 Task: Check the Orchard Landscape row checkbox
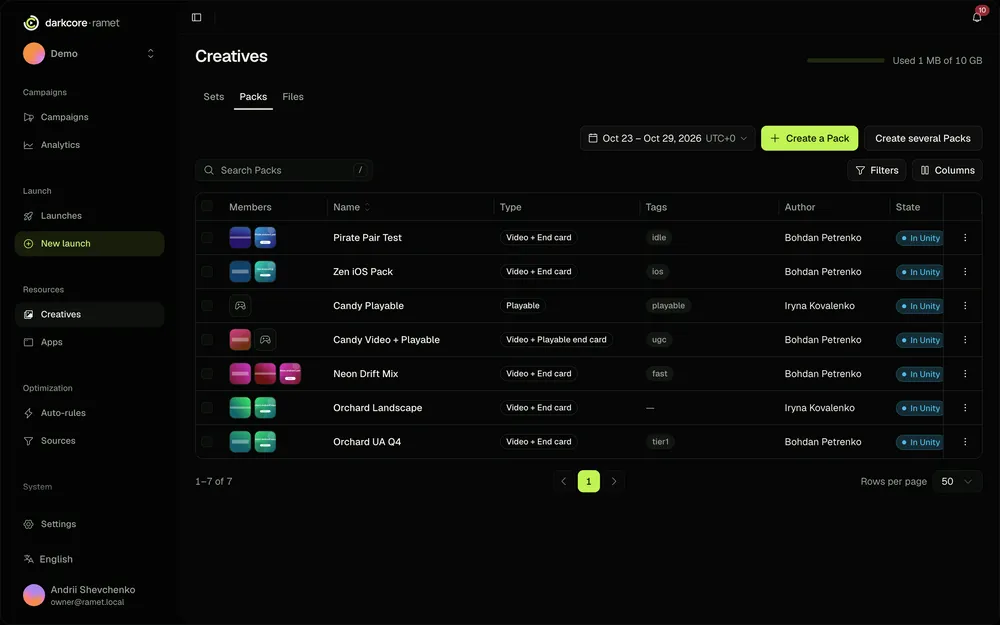pos(207,408)
